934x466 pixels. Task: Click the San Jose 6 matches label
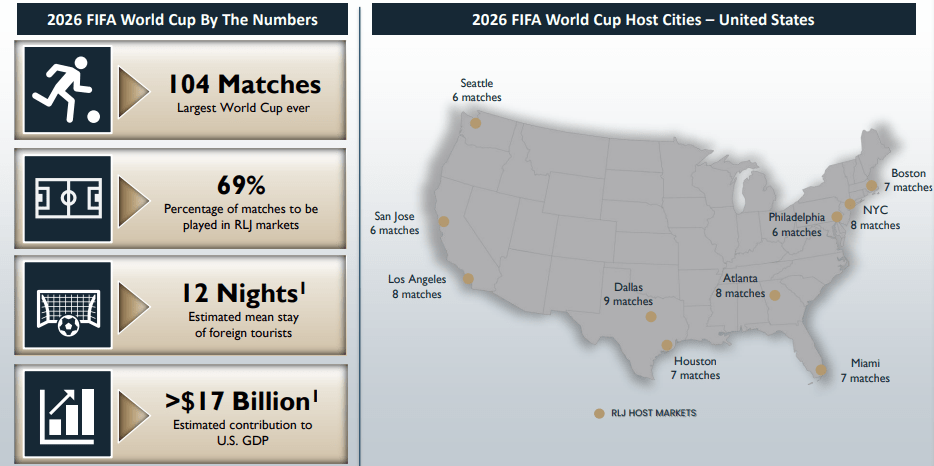click(x=394, y=223)
